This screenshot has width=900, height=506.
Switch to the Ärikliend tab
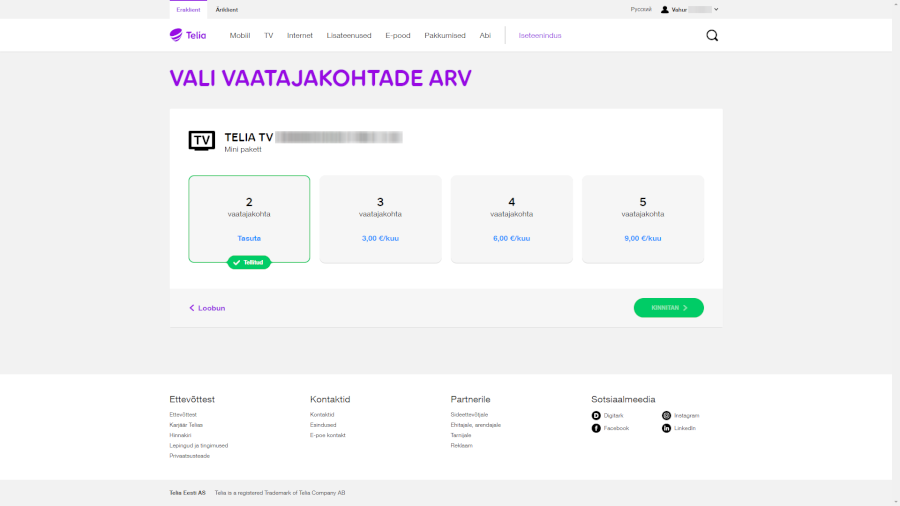point(227,10)
